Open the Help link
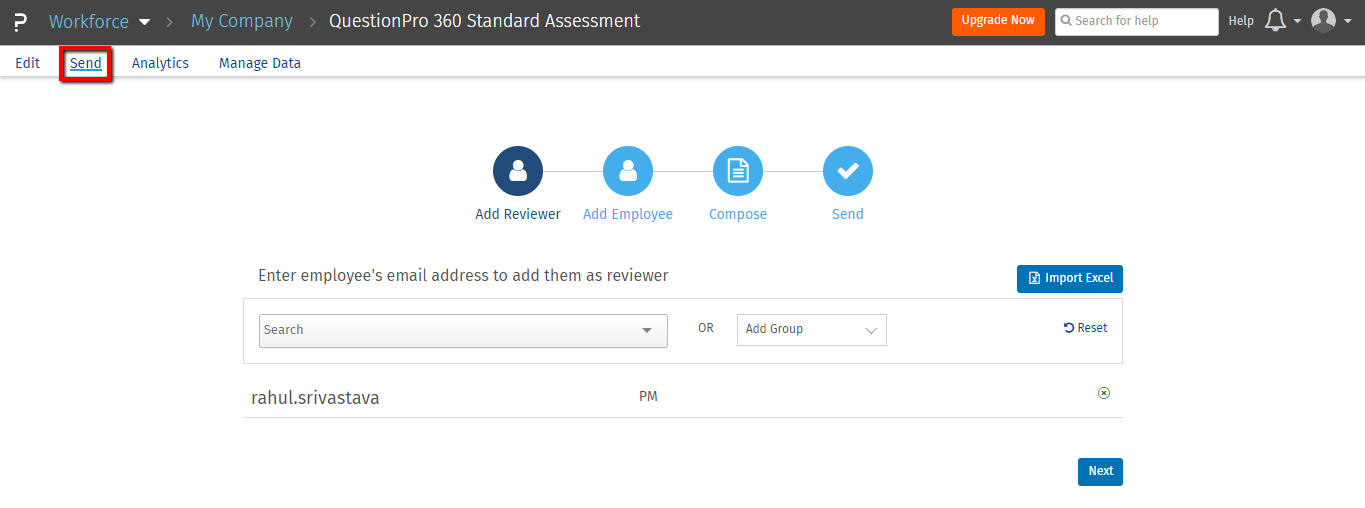 tap(1241, 21)
